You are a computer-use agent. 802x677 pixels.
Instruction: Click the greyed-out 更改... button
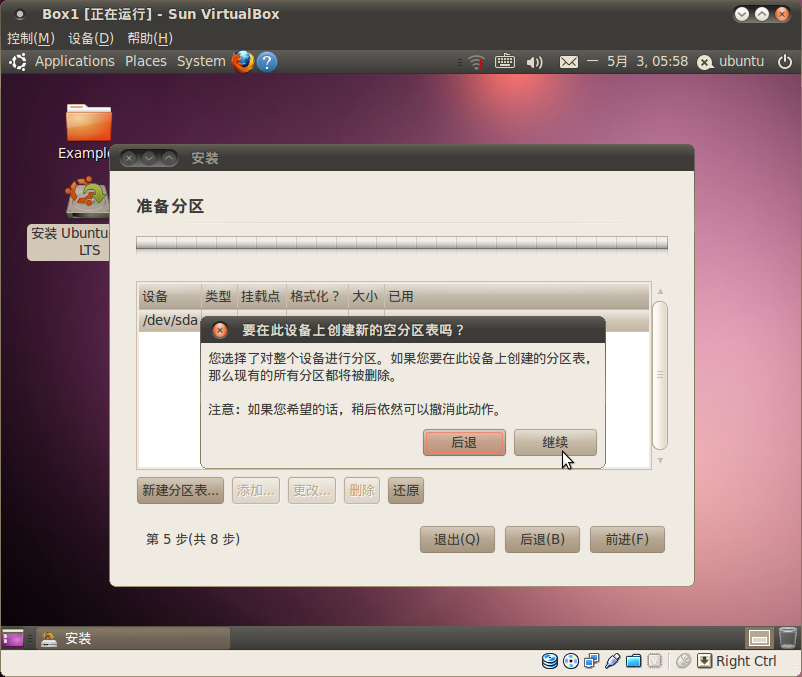(x=312, y=491)
